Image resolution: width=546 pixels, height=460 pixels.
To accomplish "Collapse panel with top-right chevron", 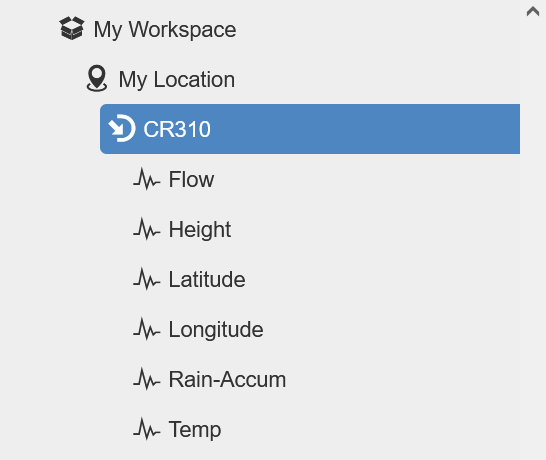I will point(533,11).
